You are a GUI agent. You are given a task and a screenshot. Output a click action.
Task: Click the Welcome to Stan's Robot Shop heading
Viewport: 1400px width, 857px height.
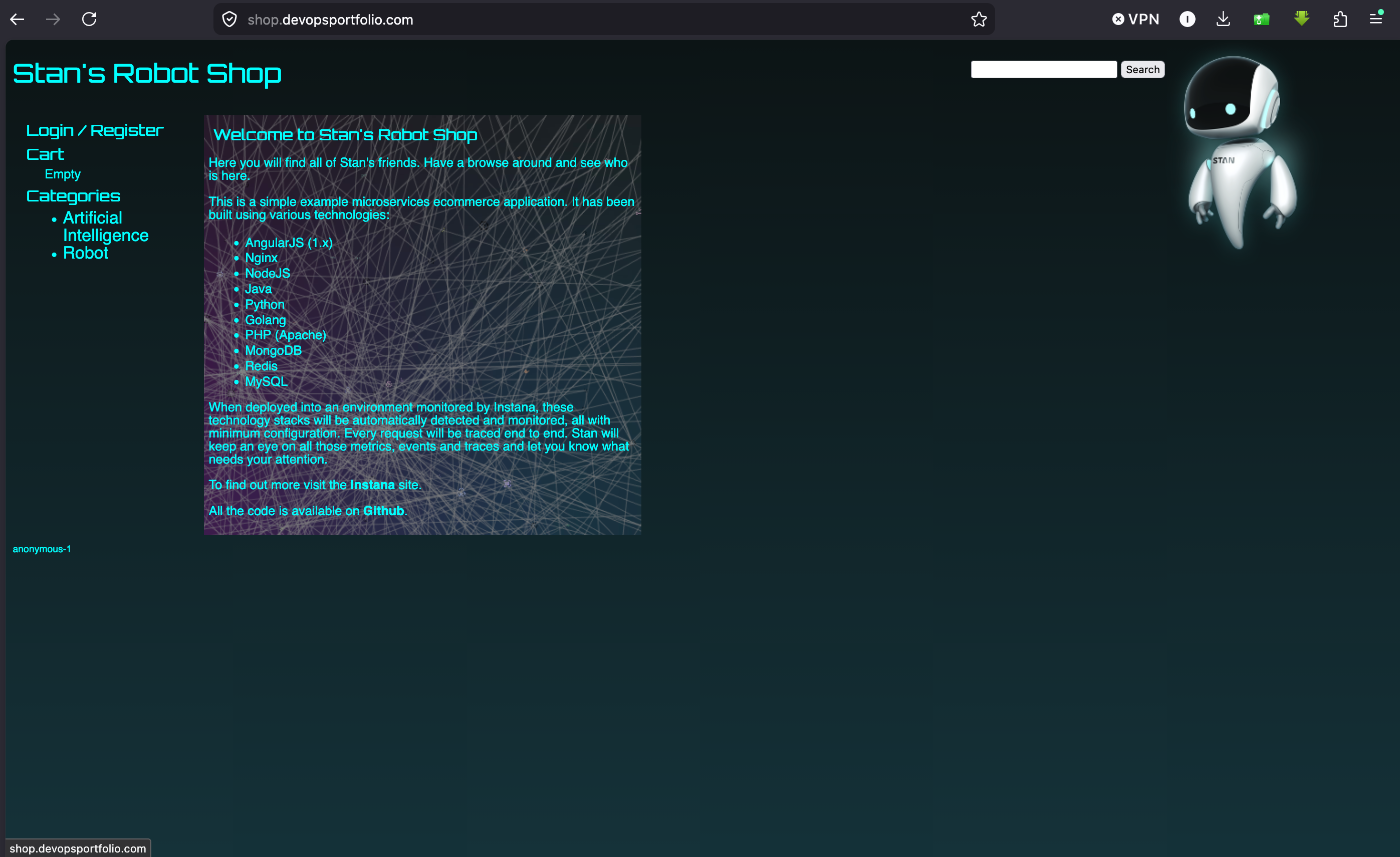pos(345,135)
